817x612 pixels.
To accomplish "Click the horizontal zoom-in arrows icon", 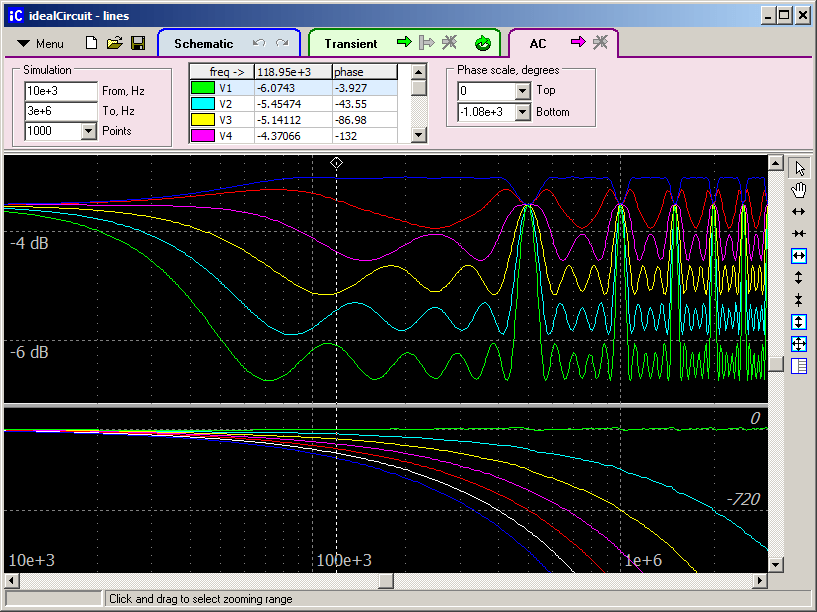I will [799, 212].
